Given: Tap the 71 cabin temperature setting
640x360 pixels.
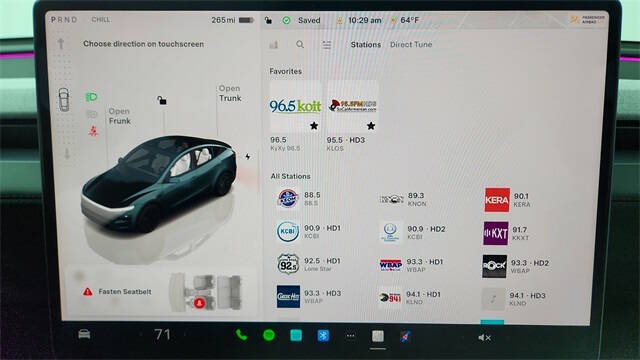Looking at the screenshot, I should tap(162, 335).
